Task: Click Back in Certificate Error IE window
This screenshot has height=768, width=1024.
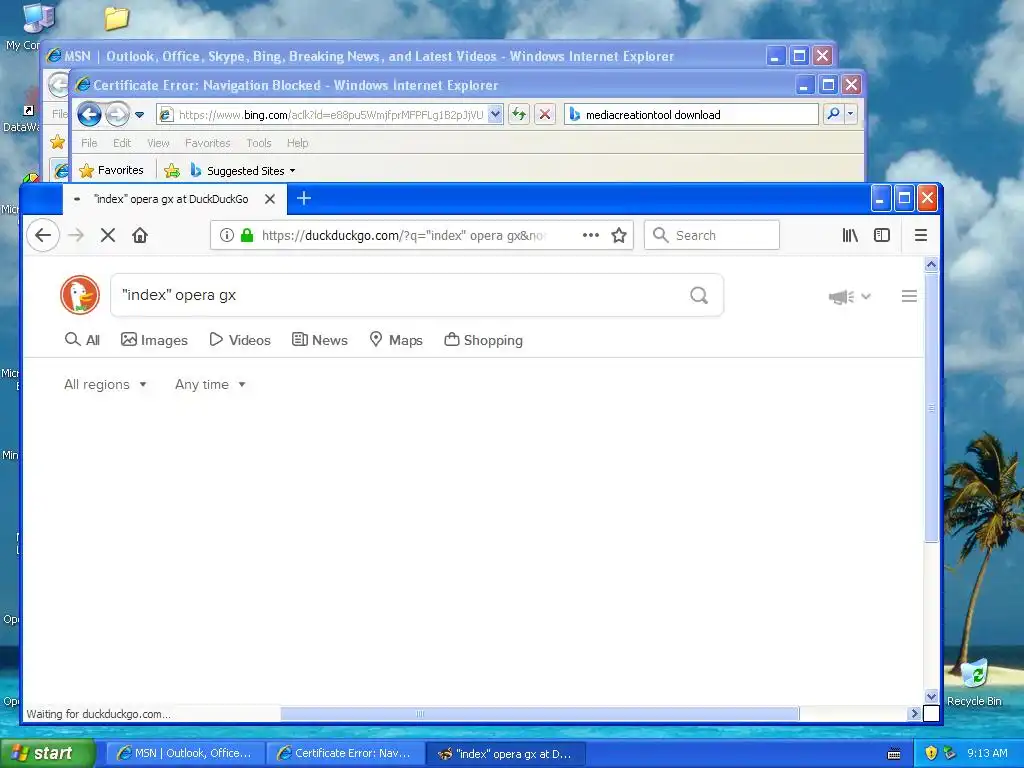Action: 89,114
